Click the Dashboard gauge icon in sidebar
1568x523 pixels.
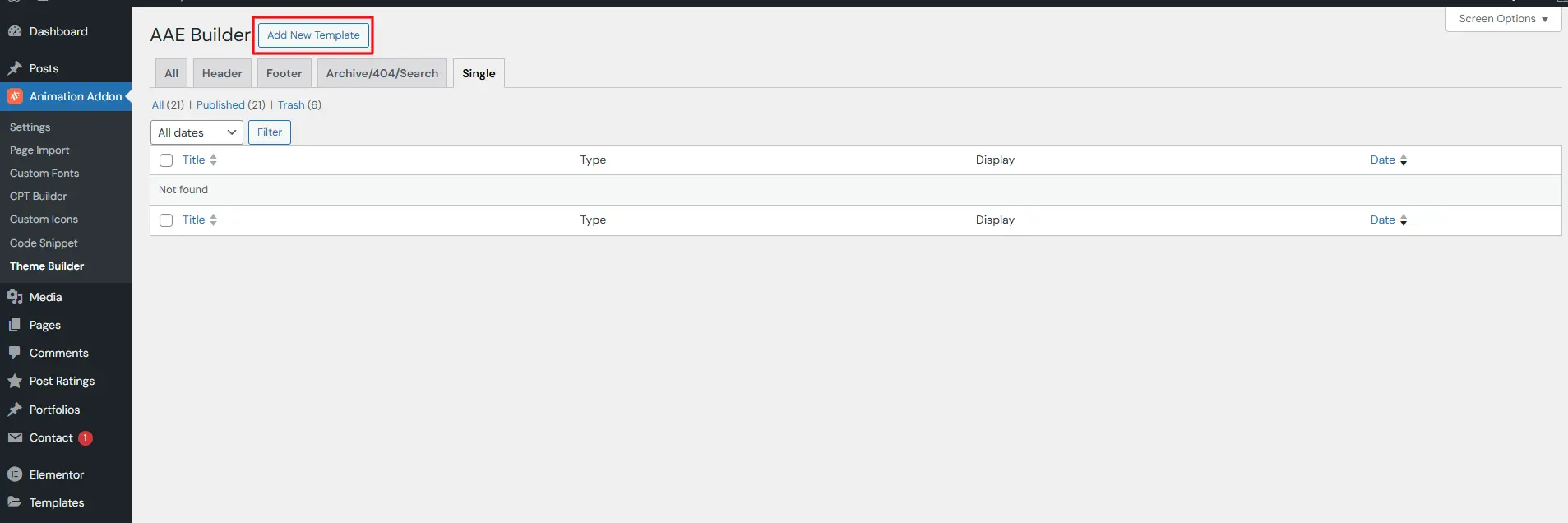click(15, 31)
